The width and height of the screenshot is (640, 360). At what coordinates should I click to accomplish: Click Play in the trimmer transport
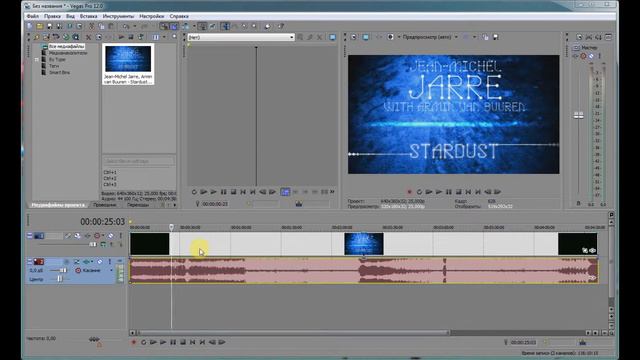(x=213, y=192)
